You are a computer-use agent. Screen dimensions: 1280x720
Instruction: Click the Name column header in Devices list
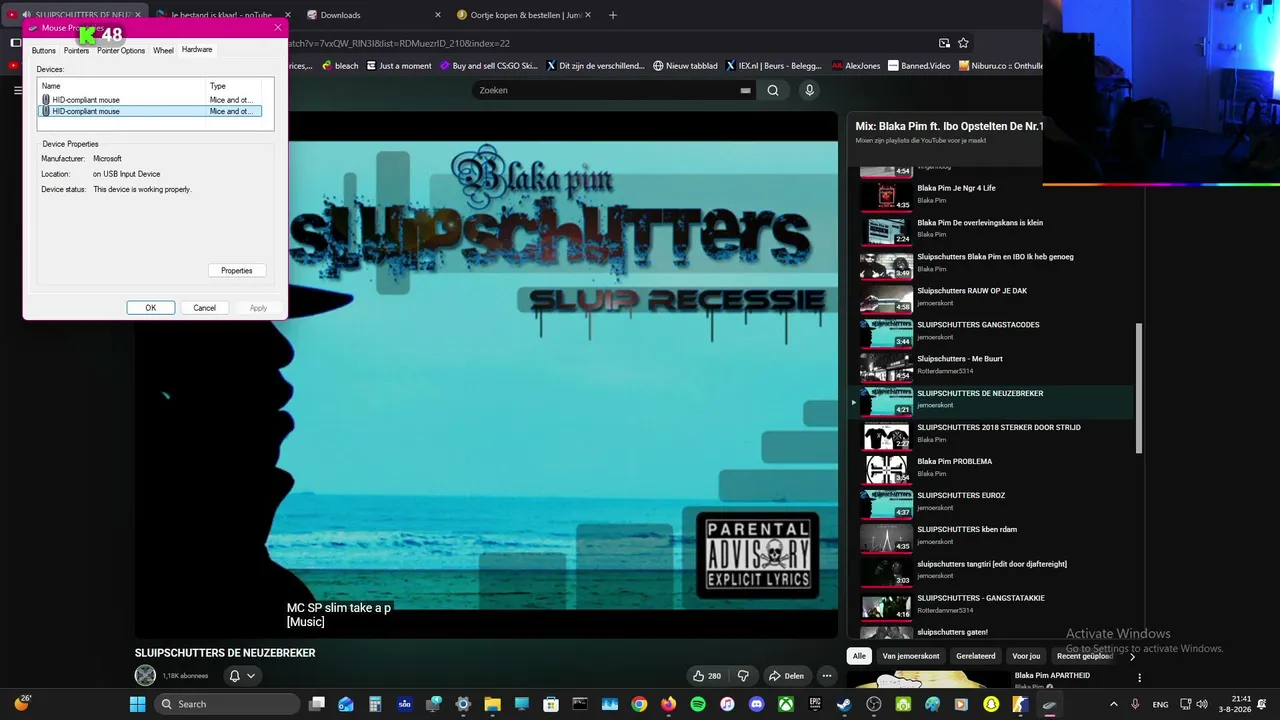point(122,86)
